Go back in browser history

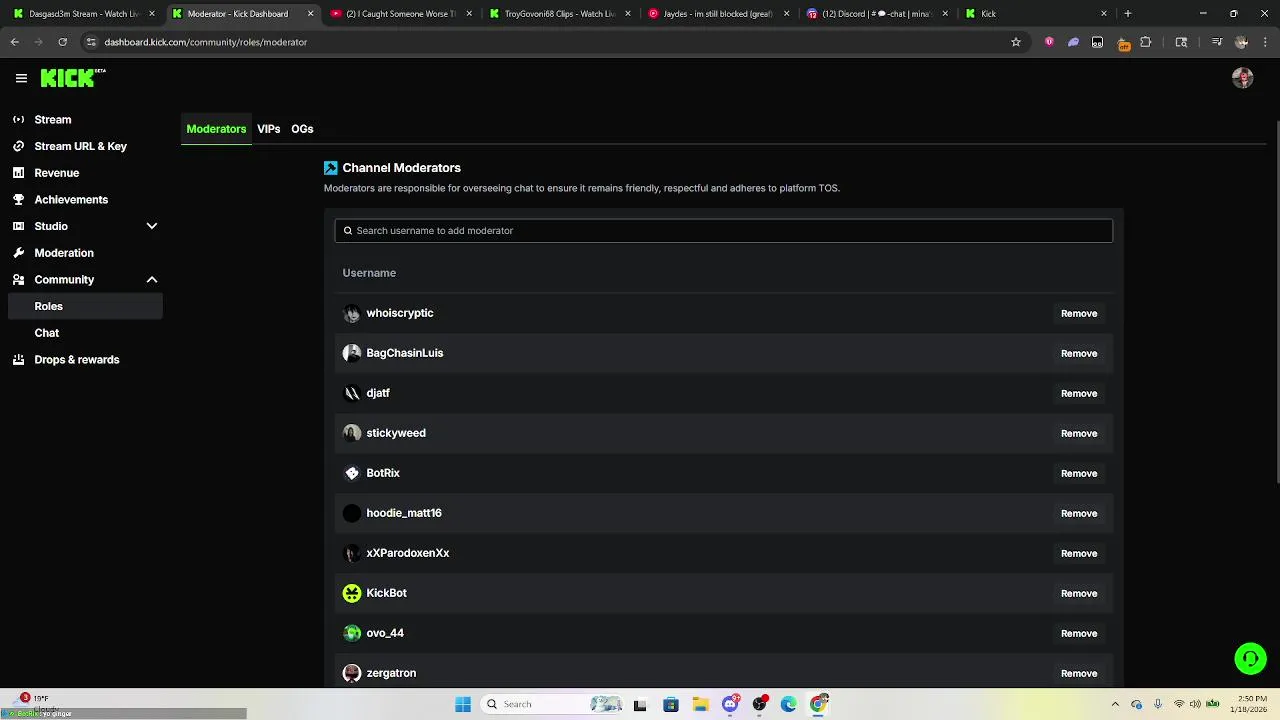[x=15, y=42]
